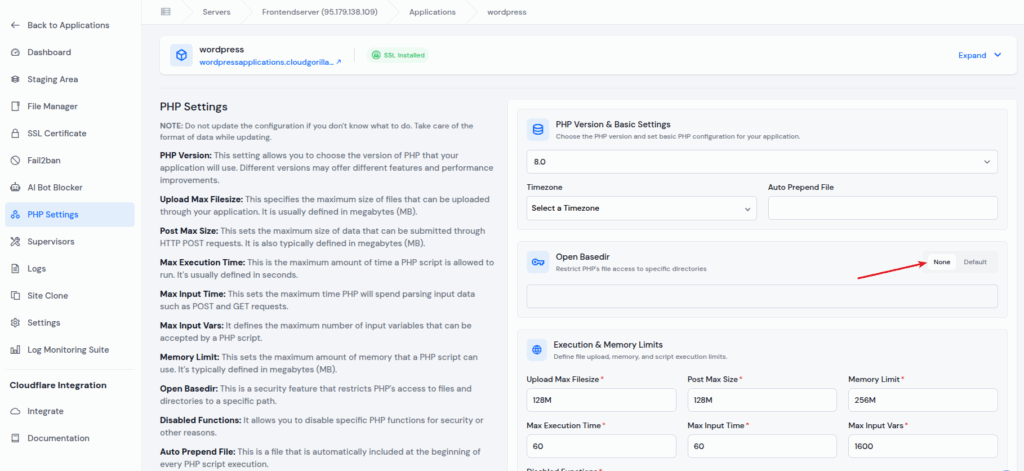The image size is (1024, 471).
Task: Open Logs from the sidebar
Action: 70,268
